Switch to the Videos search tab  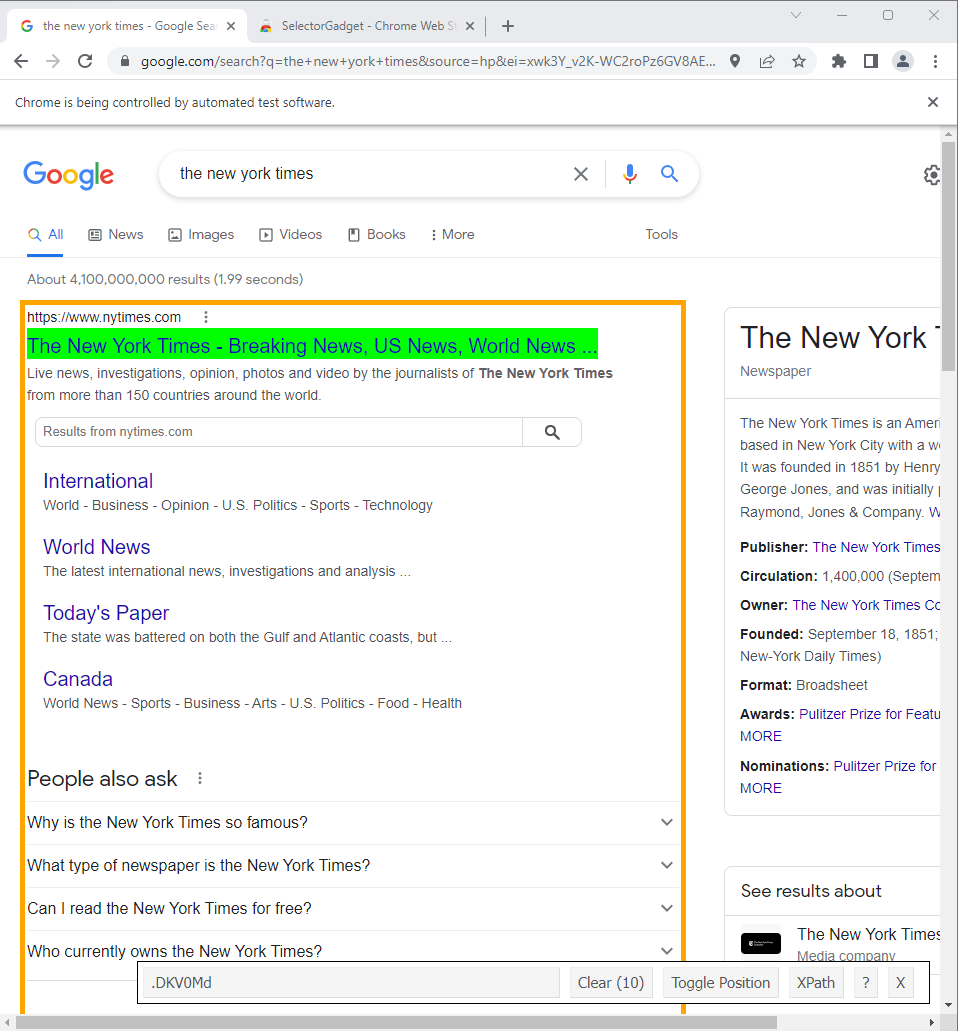291,235
